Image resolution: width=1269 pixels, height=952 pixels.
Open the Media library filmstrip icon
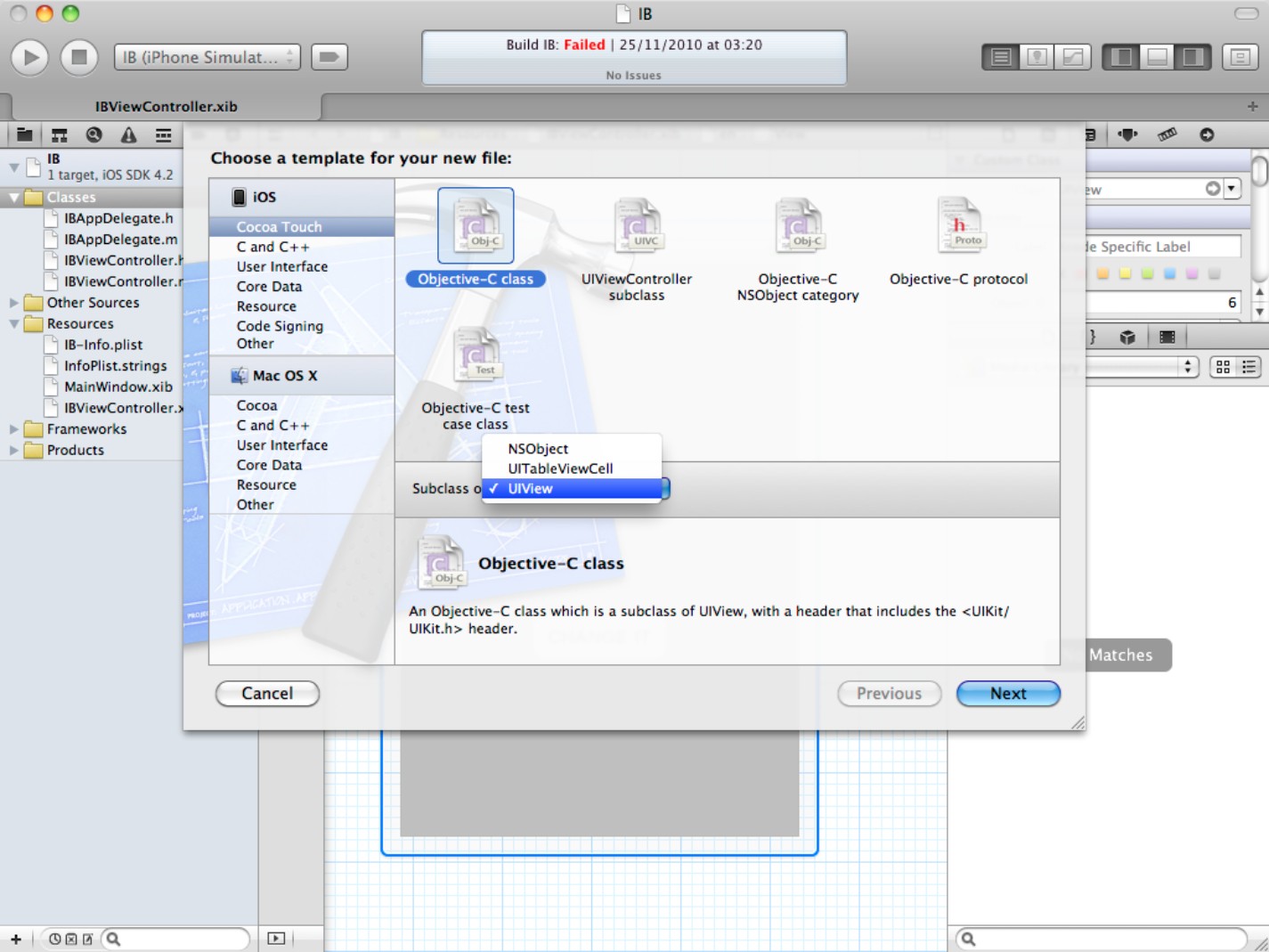(1167, 338)
